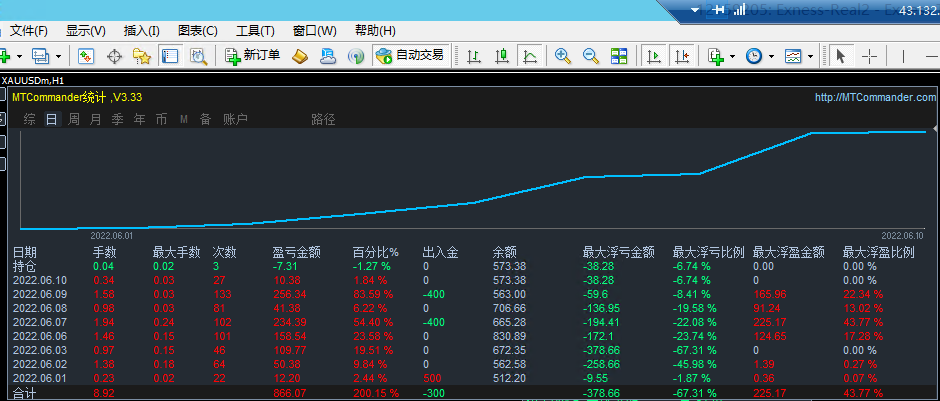940x401 pixels.
Task: Open the Signals broadcast icon
Action: (x=356, y=56)
